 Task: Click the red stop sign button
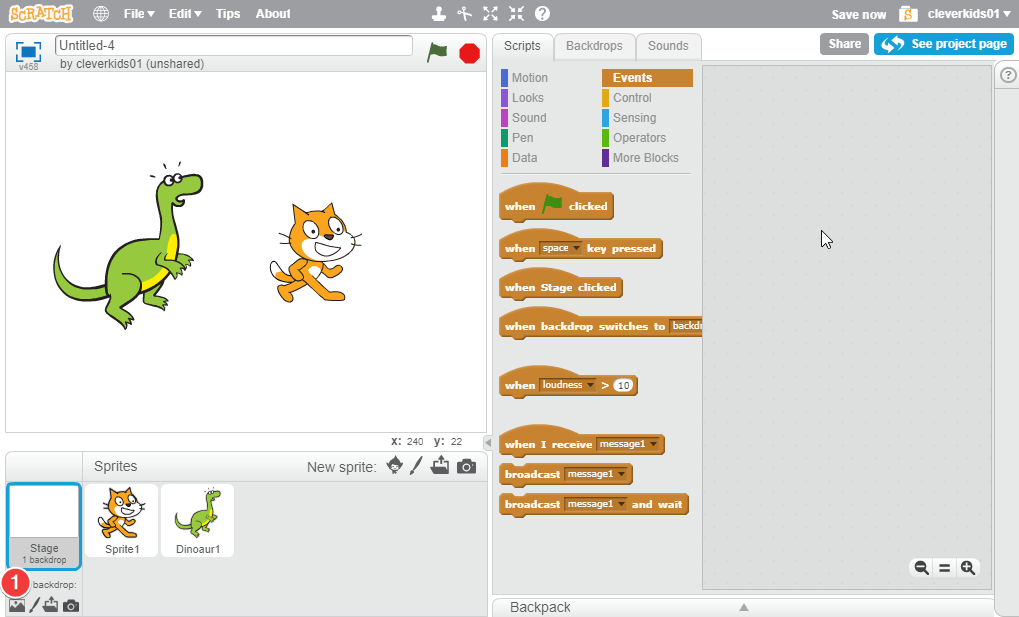click(x=469, y=53)
